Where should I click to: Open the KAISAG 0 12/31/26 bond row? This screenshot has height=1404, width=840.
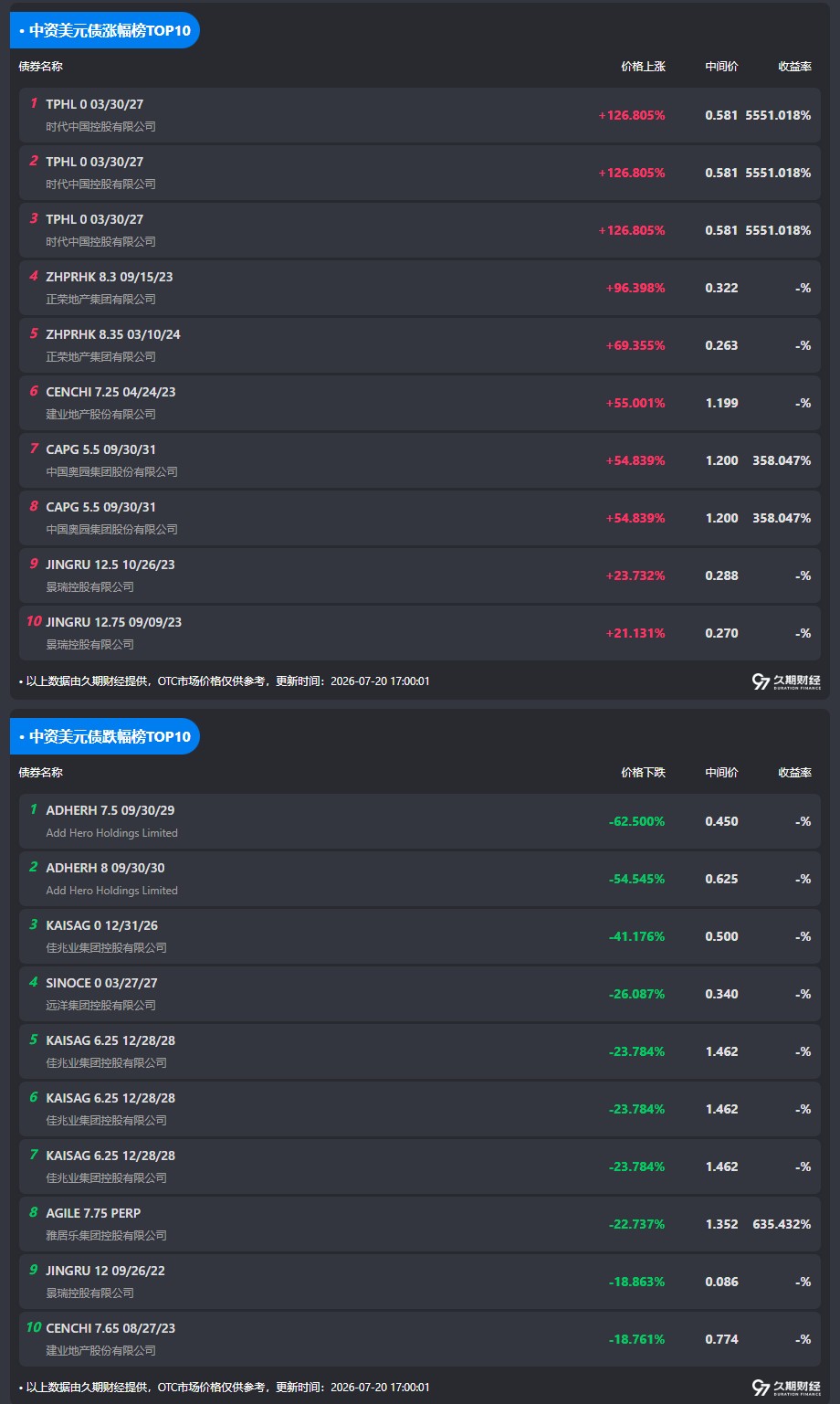point(420,936)
